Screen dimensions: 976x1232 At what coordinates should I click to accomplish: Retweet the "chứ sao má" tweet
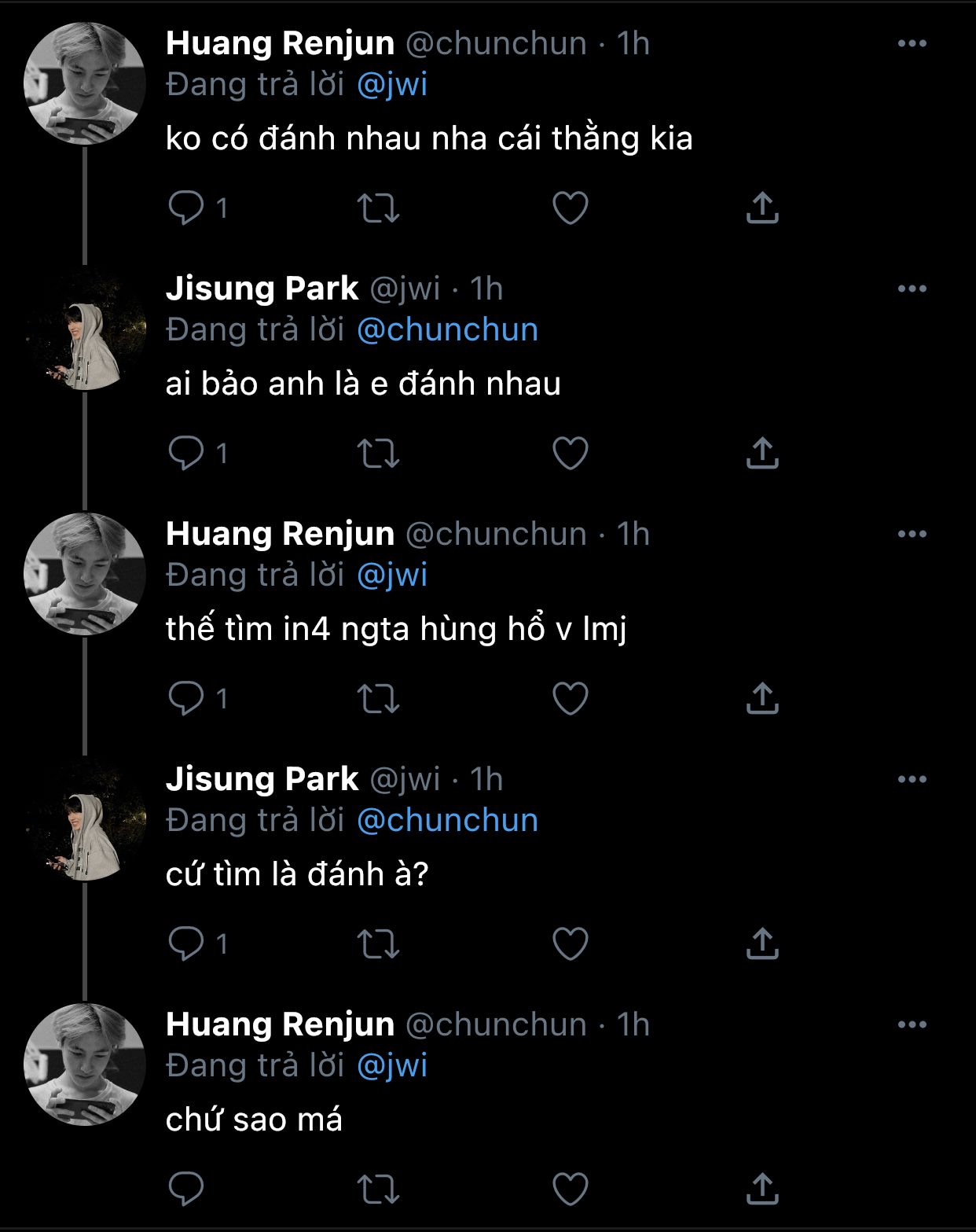379,1189
